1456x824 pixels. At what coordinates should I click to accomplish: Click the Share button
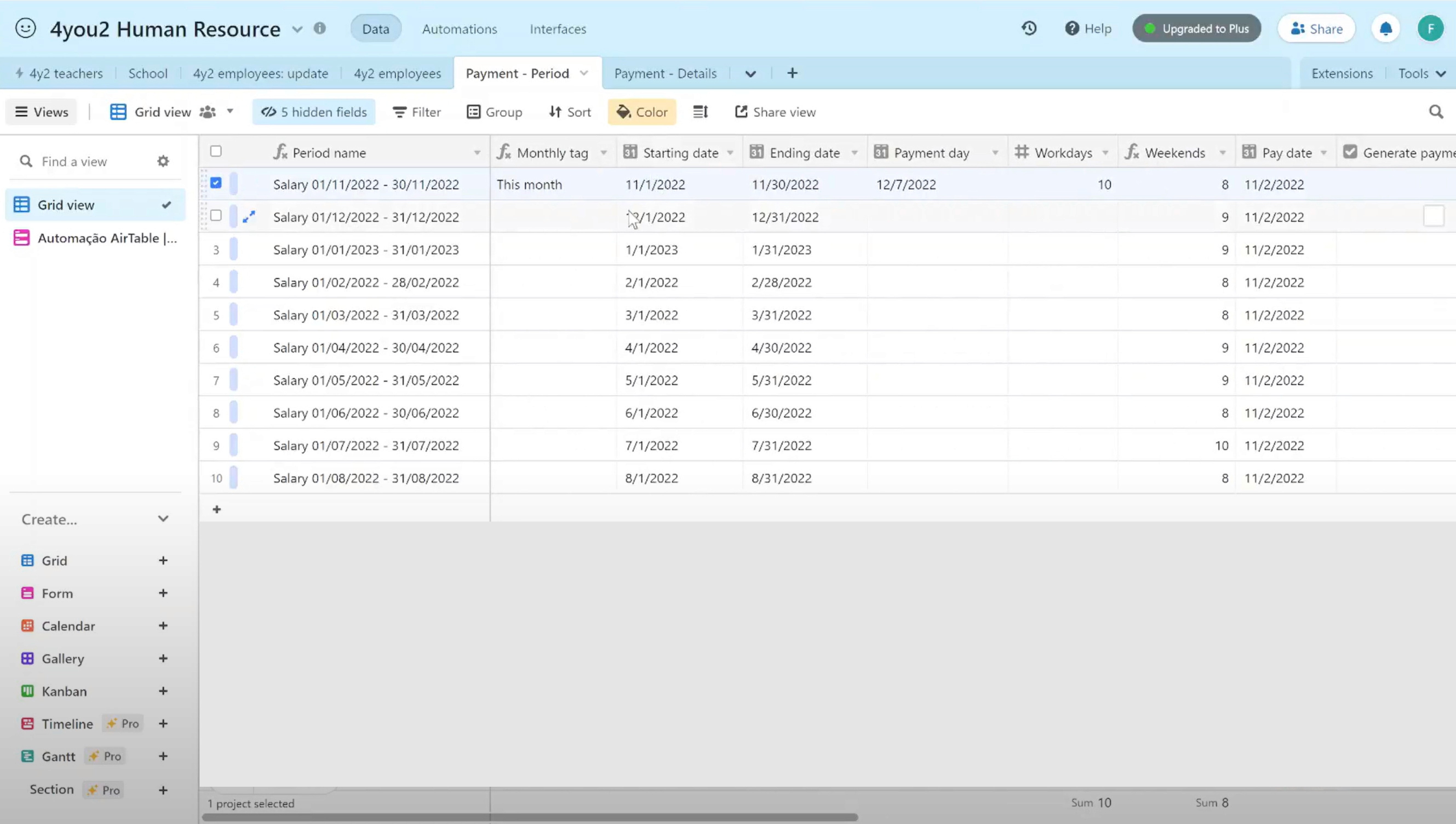pos(1316,28)
